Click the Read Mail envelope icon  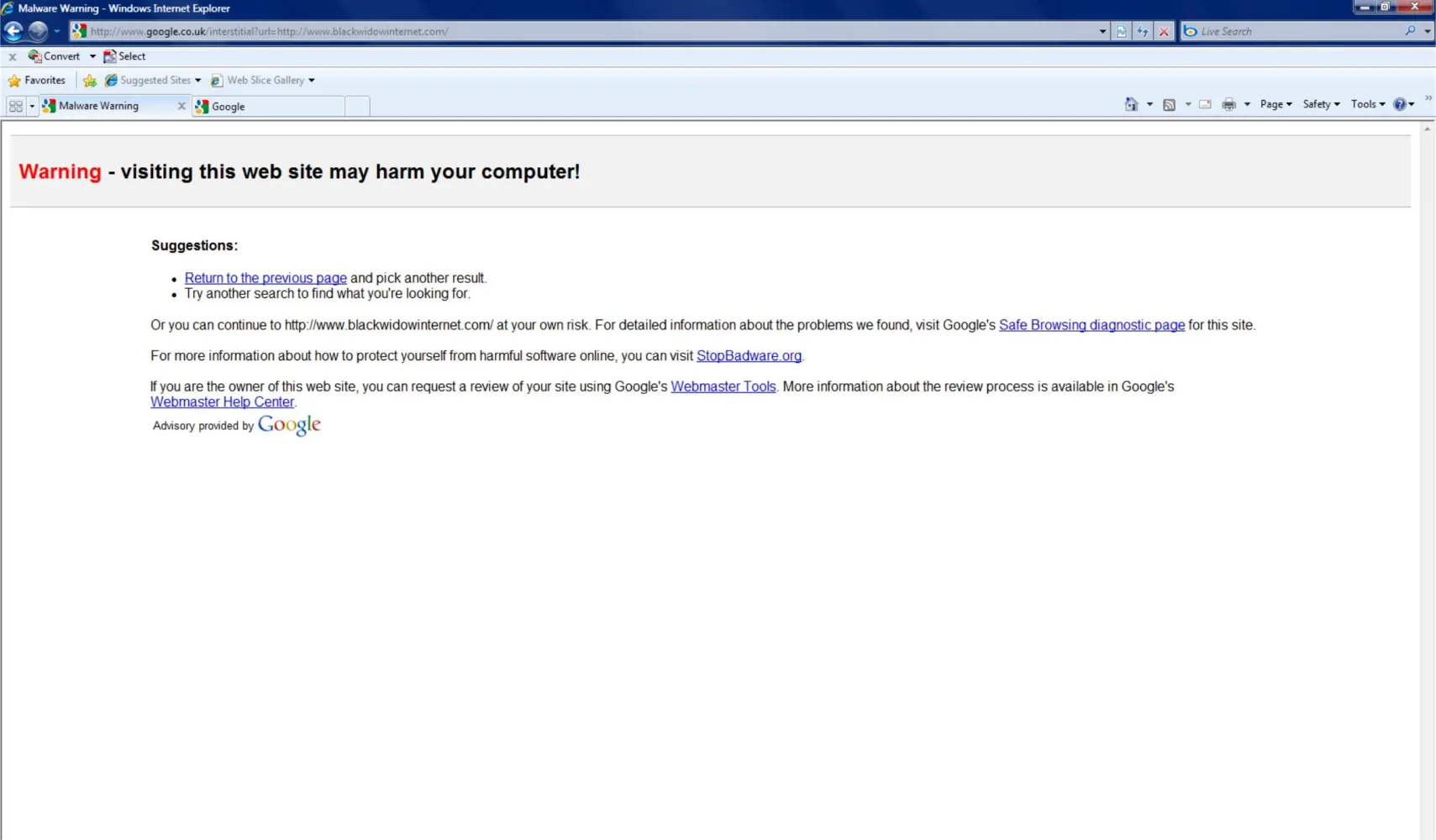1205,104
